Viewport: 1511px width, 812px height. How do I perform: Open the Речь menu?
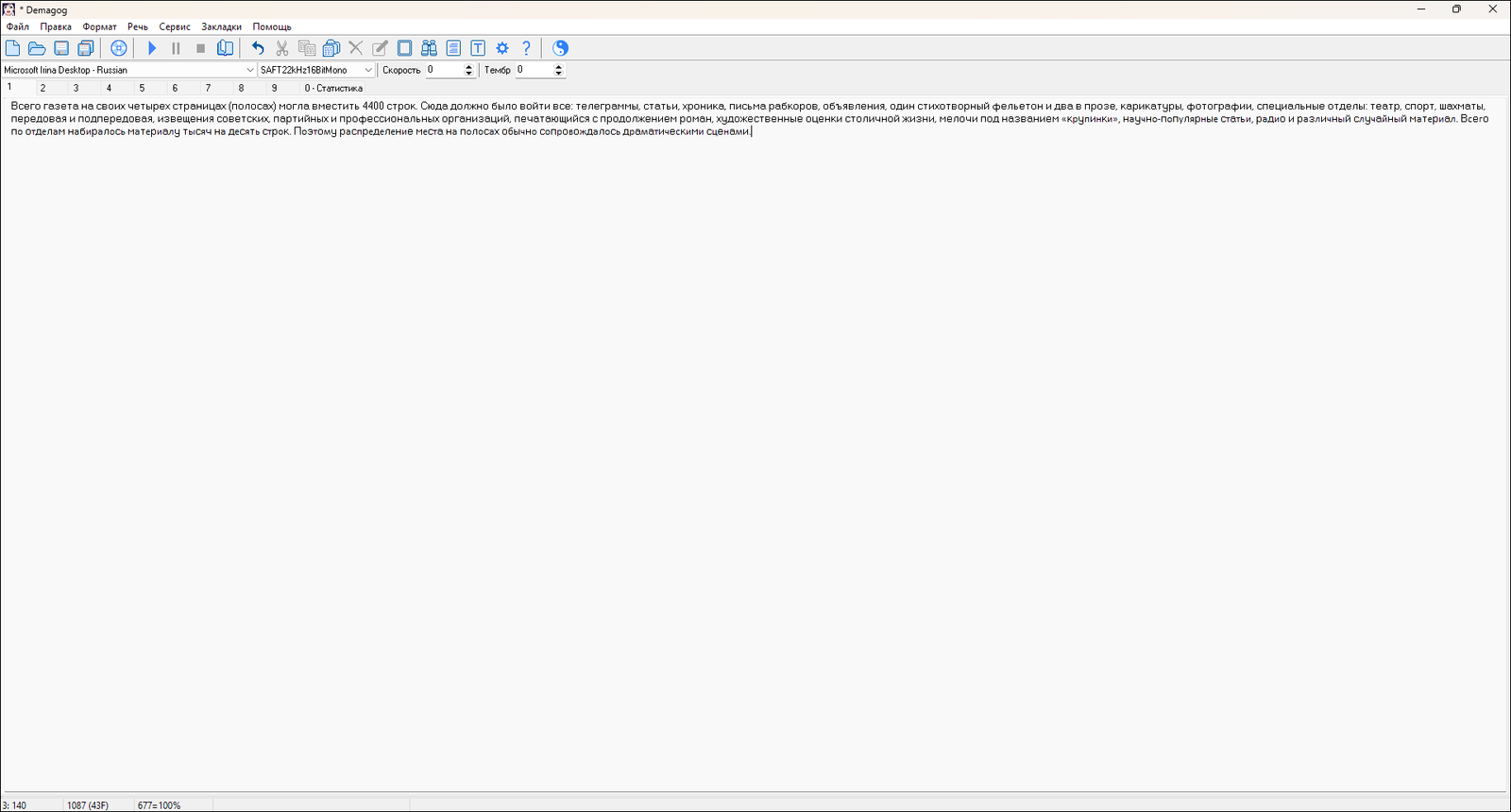point(138,26)
